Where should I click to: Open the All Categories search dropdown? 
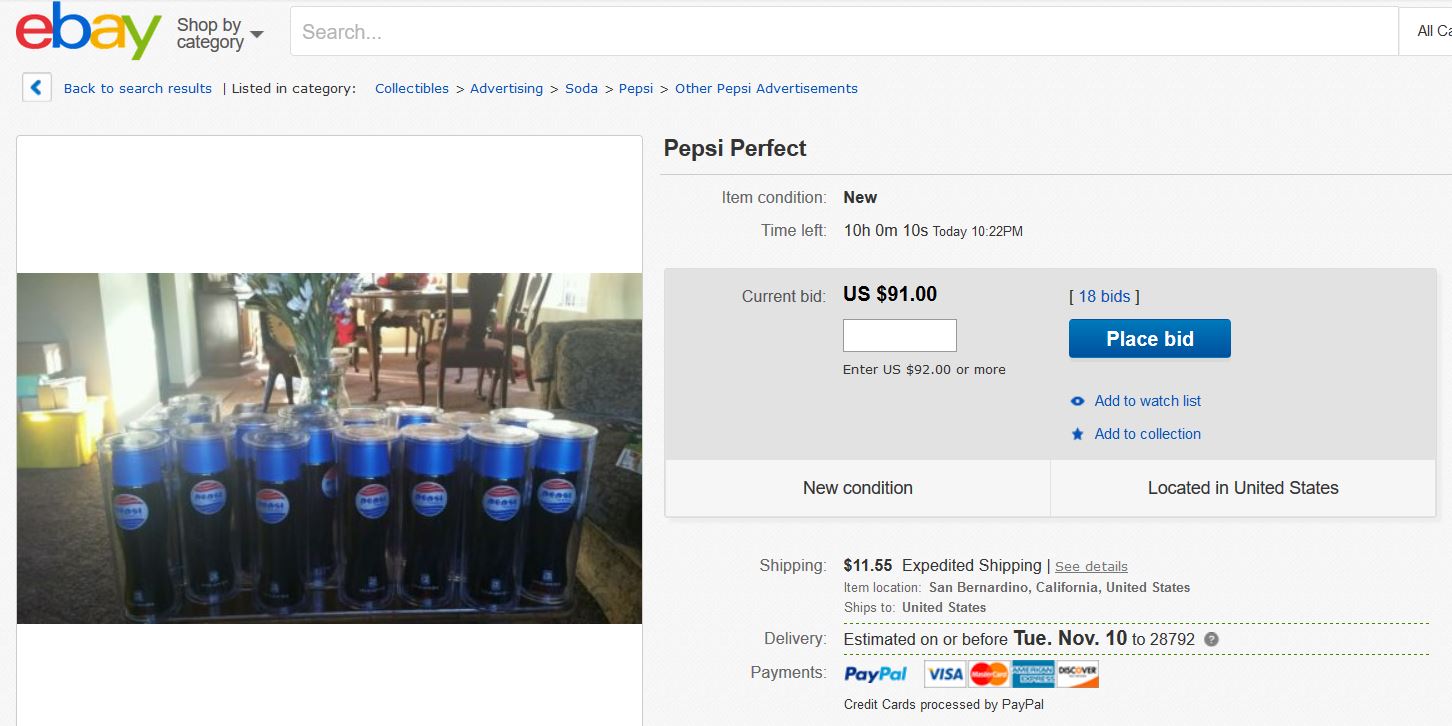pyautogui.click(x=1430, y=32)
